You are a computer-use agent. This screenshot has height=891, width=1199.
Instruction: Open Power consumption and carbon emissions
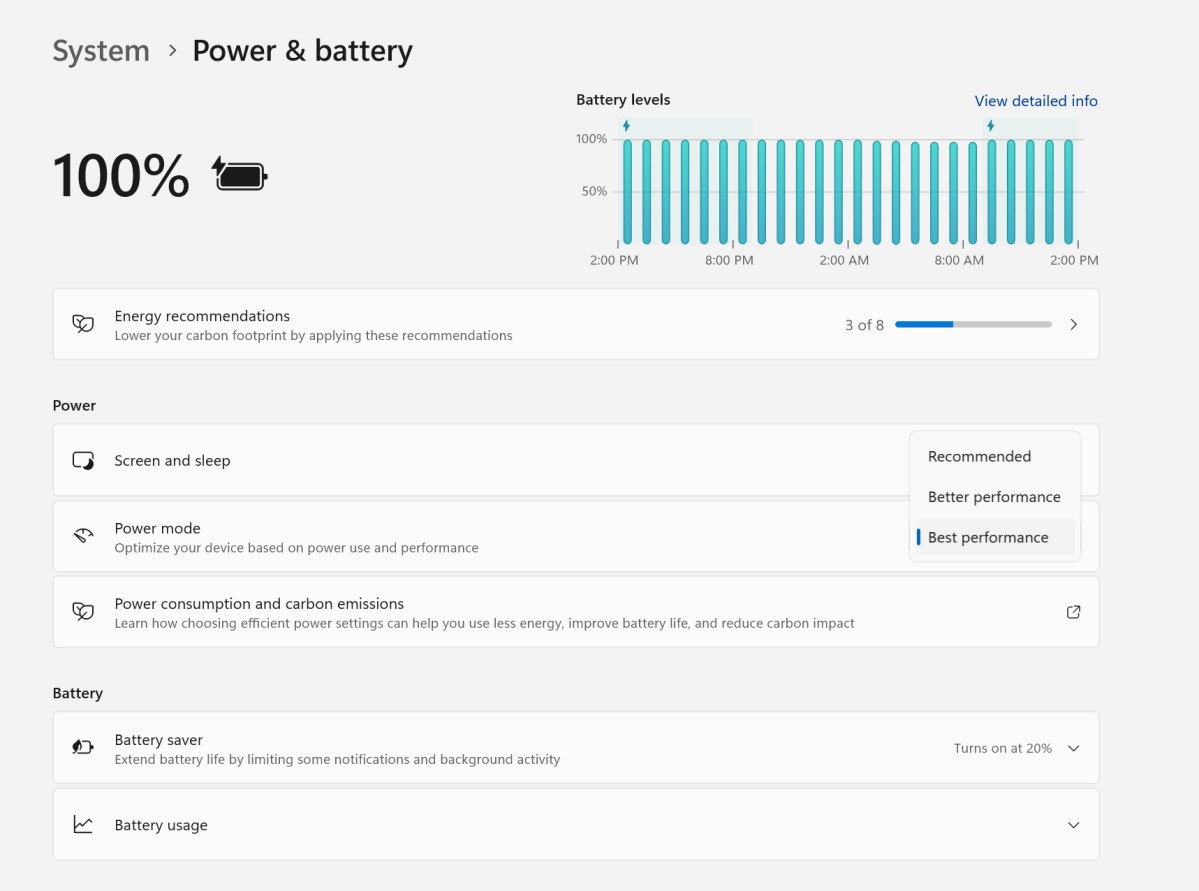(259, 604)
